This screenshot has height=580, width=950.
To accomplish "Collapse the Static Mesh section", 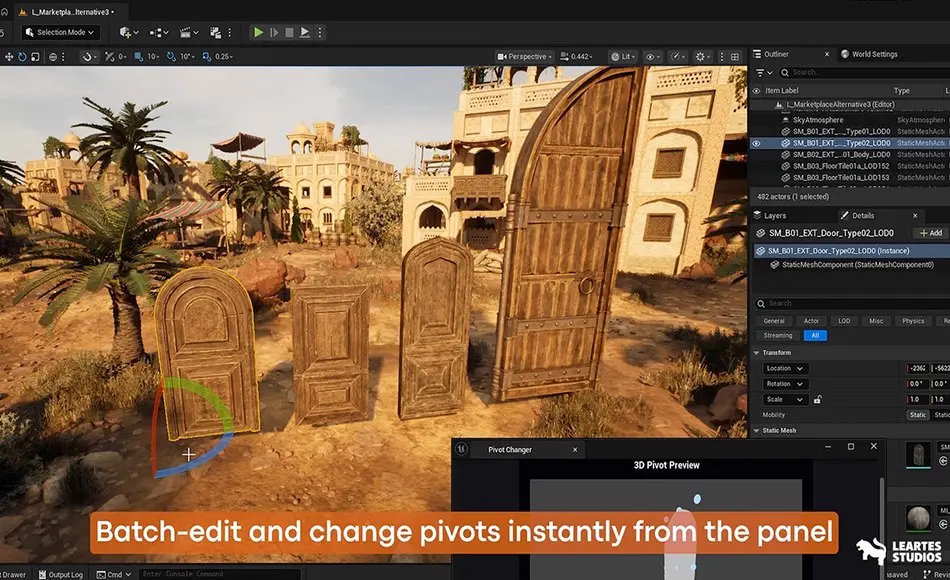I will click(x=757, y=430).
